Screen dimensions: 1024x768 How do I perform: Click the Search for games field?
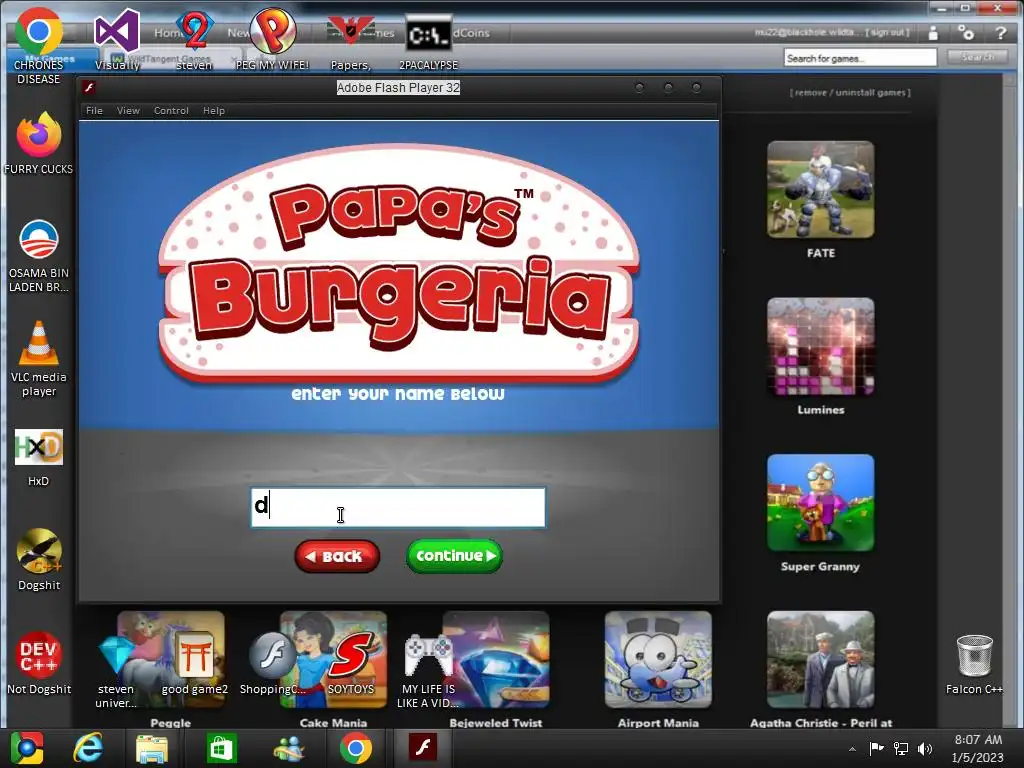[860, 58]
